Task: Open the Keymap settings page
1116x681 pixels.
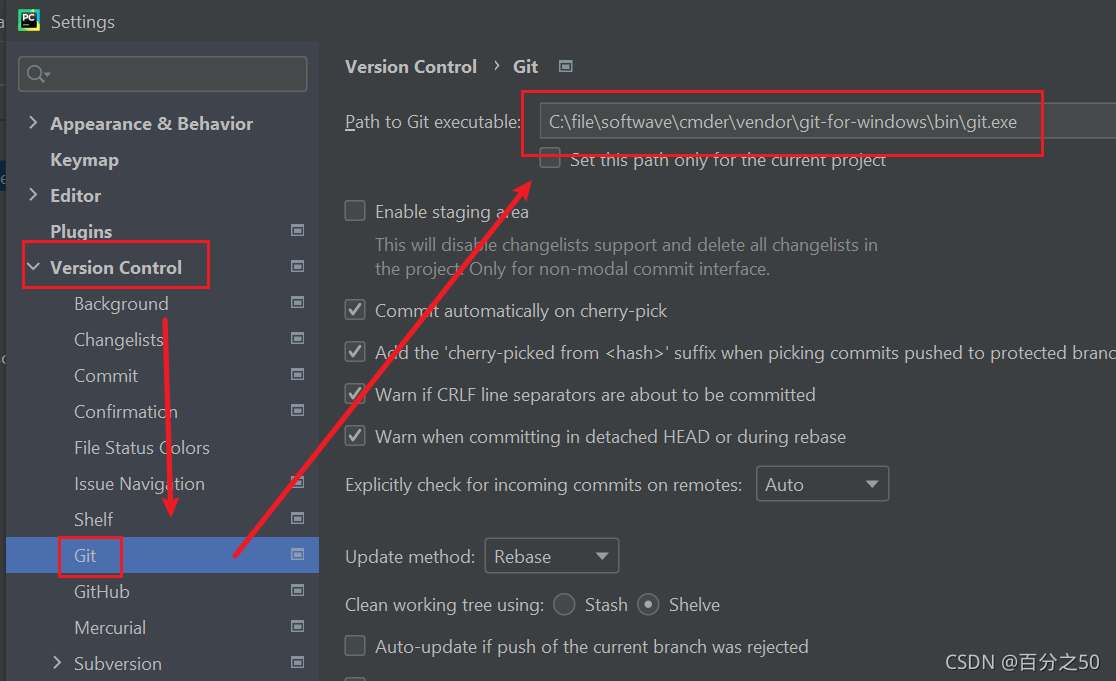Action: point(85,160)
